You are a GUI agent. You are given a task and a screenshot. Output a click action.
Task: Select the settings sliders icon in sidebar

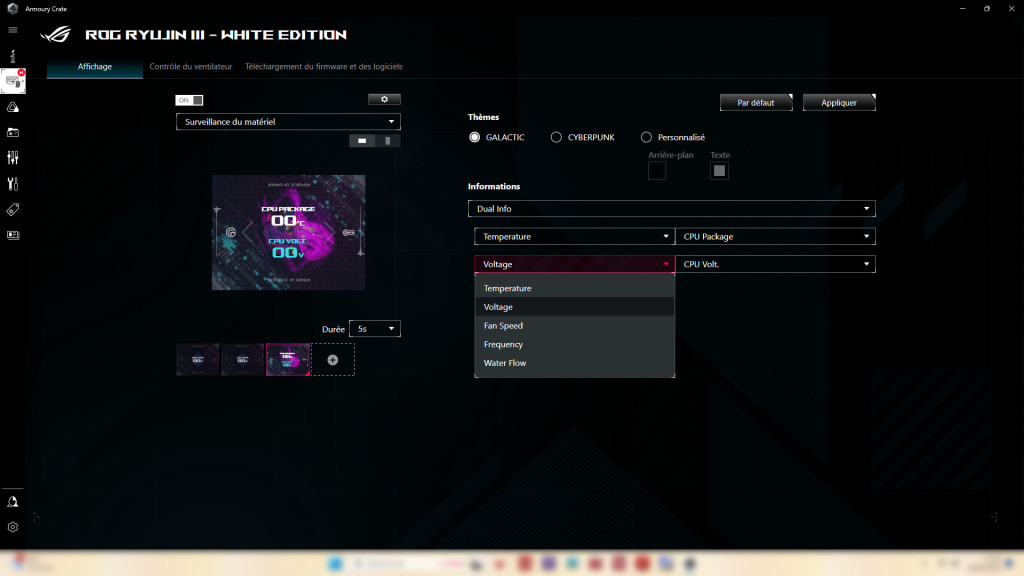tap(12, 156)
